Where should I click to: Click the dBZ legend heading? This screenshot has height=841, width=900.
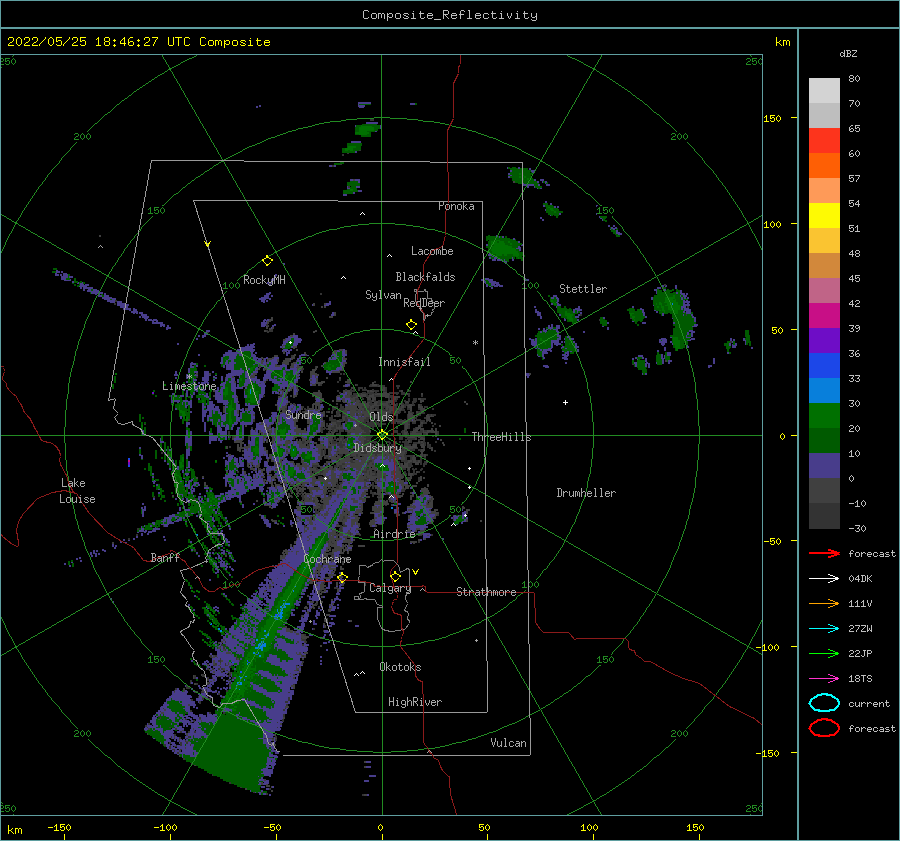848,54
